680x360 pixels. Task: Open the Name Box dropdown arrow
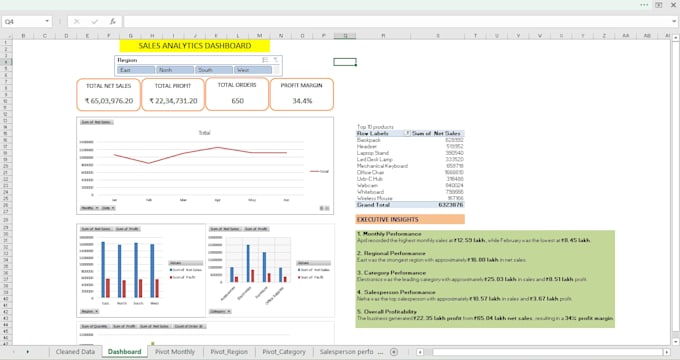pyautogui.click(x=47, y=21)
